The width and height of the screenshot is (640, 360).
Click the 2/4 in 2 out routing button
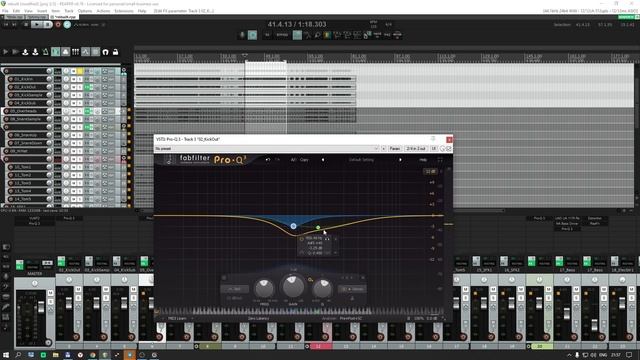[x=416, y=149]
